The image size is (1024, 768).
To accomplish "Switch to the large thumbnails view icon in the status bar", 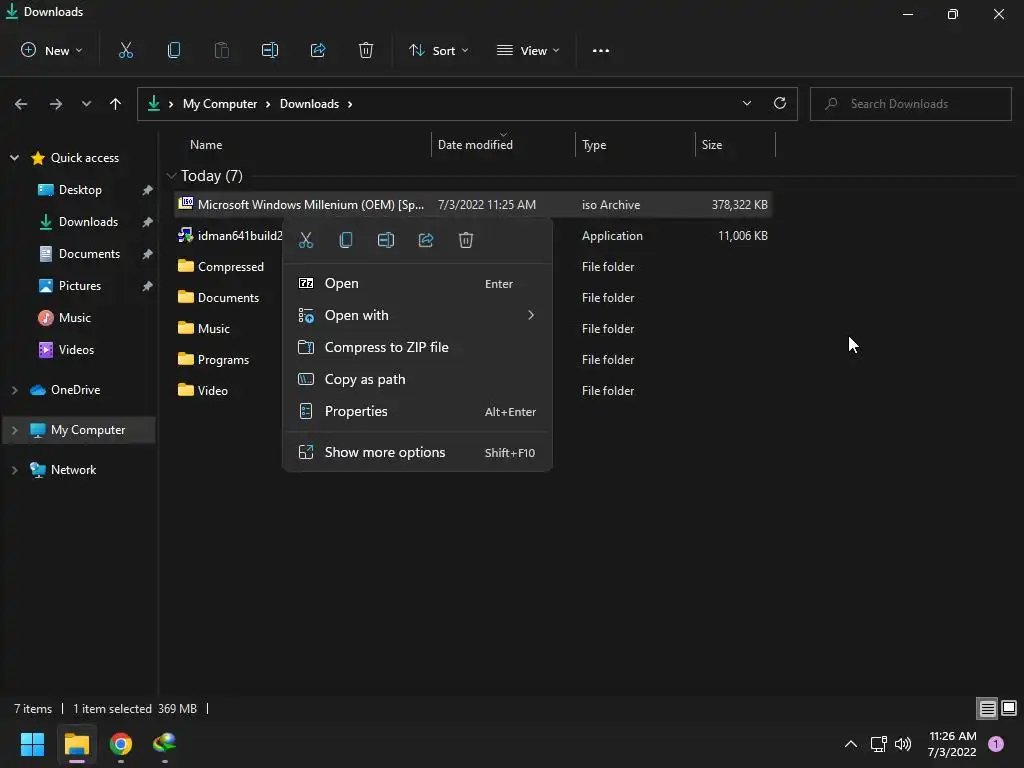I will (x=1009, y=708).
